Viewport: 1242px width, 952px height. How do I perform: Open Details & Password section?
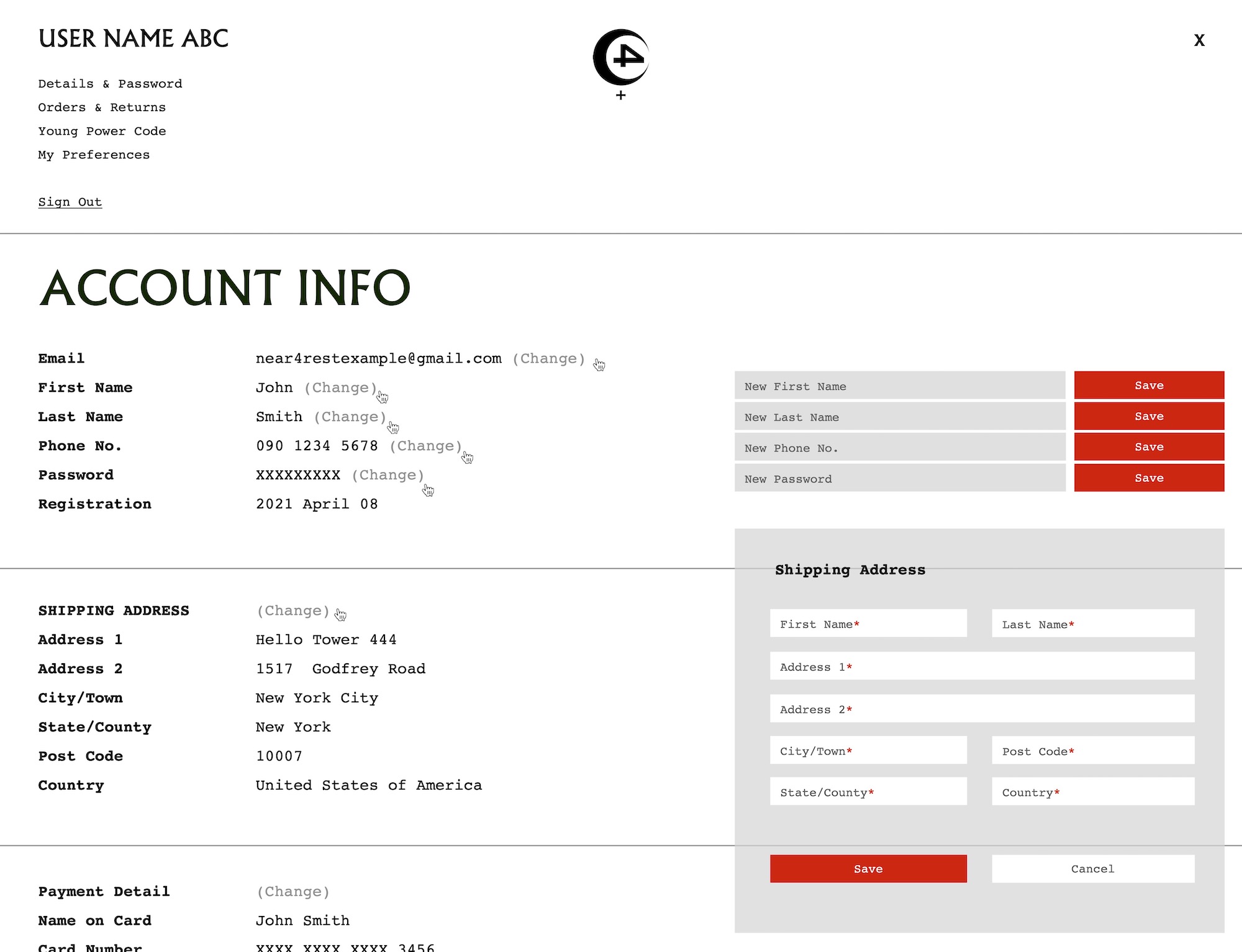pos(110,84)
